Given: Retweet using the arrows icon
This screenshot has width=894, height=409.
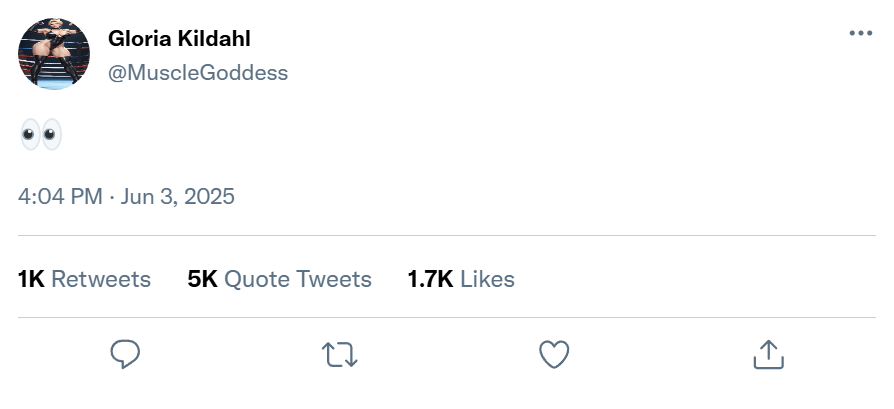Looking at the screenshot, I should [340, 353].
